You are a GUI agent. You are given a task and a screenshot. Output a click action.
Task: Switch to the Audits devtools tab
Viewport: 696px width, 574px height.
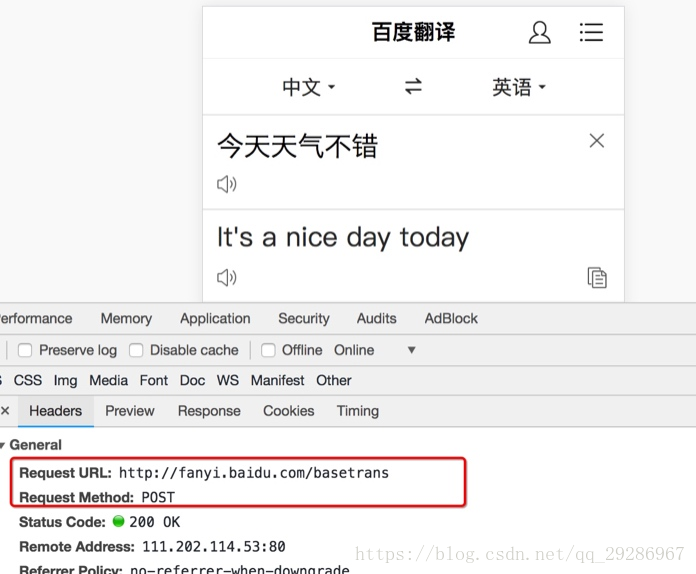pyautogui.click(x=376, y=318)
